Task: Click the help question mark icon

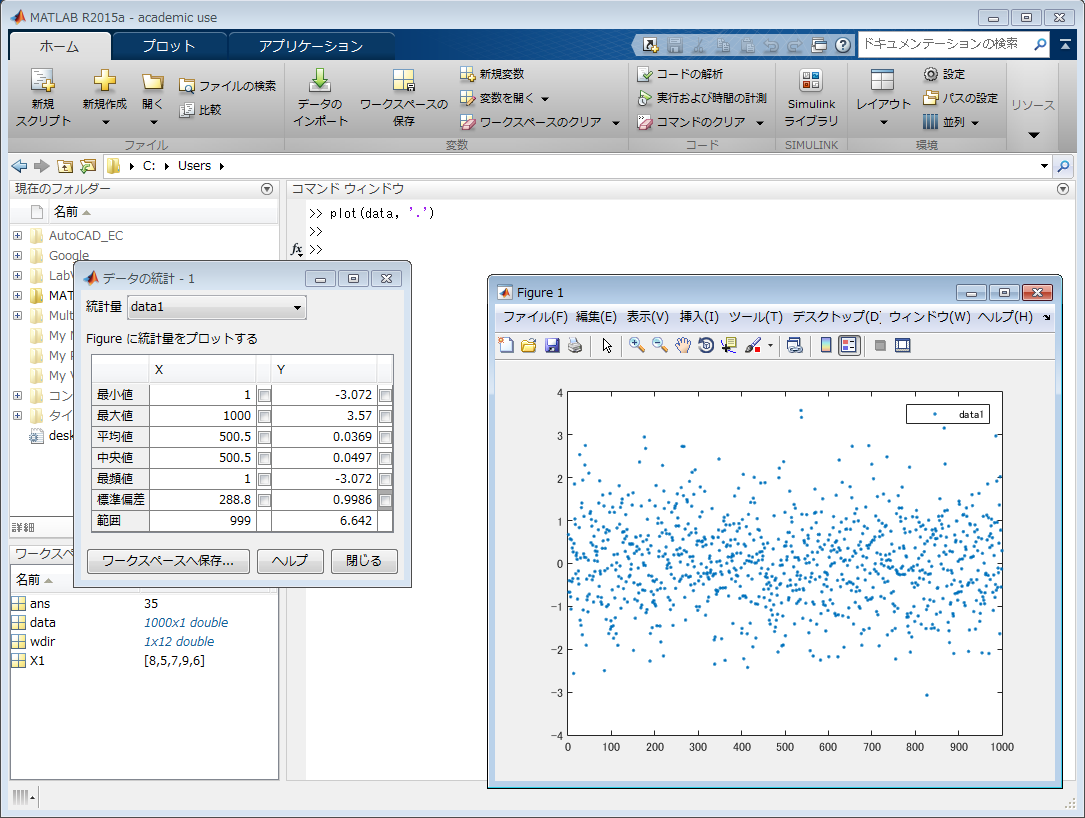Action: click(843, 45)
